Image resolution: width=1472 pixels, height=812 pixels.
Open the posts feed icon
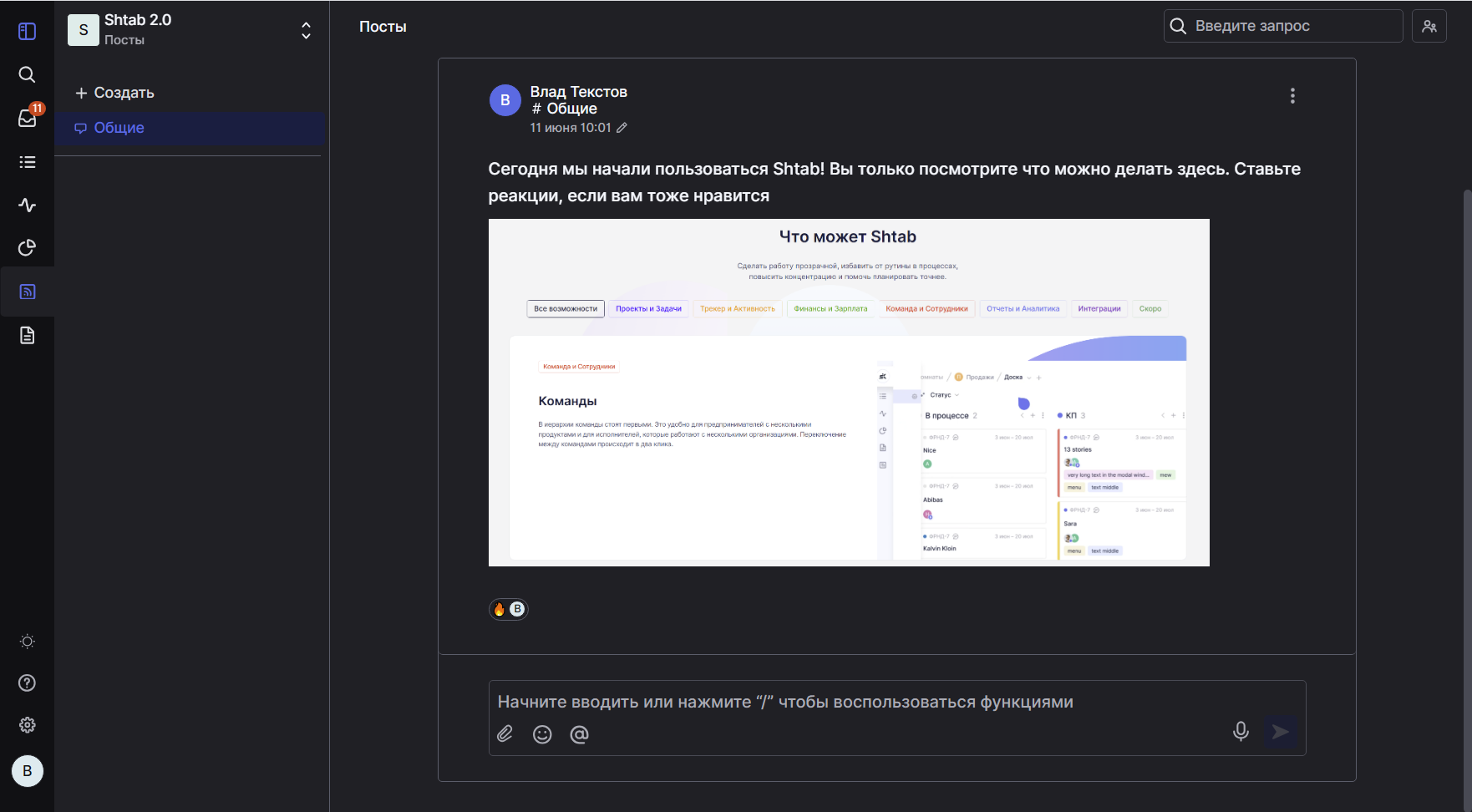27,292
